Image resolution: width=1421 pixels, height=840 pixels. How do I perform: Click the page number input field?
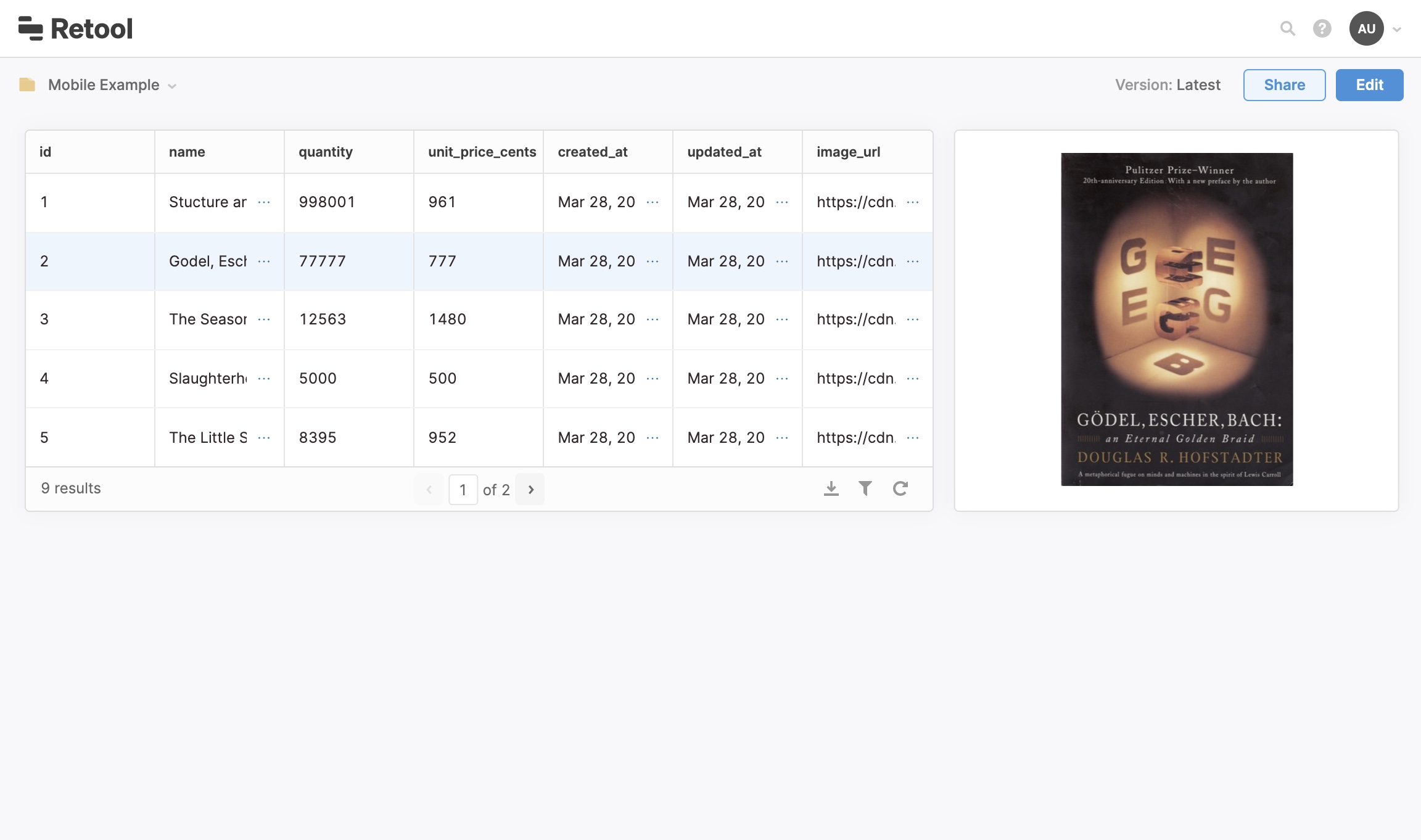coord(463,490)
